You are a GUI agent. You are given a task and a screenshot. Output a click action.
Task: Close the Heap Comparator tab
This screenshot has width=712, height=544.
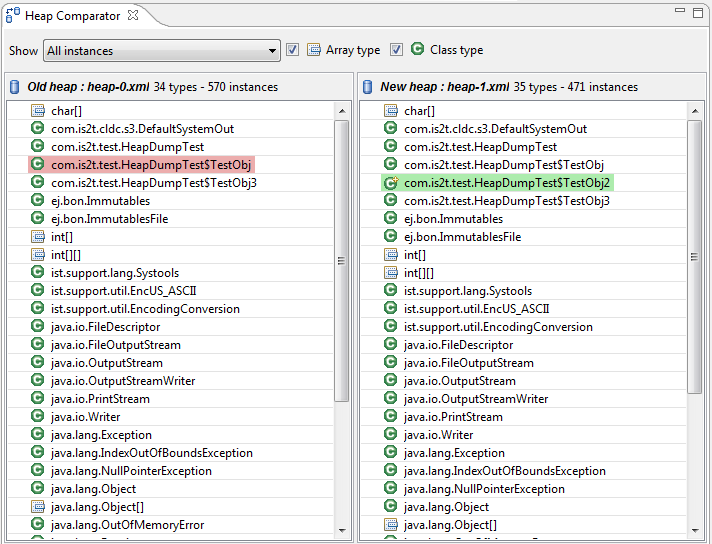pos(134,16)
